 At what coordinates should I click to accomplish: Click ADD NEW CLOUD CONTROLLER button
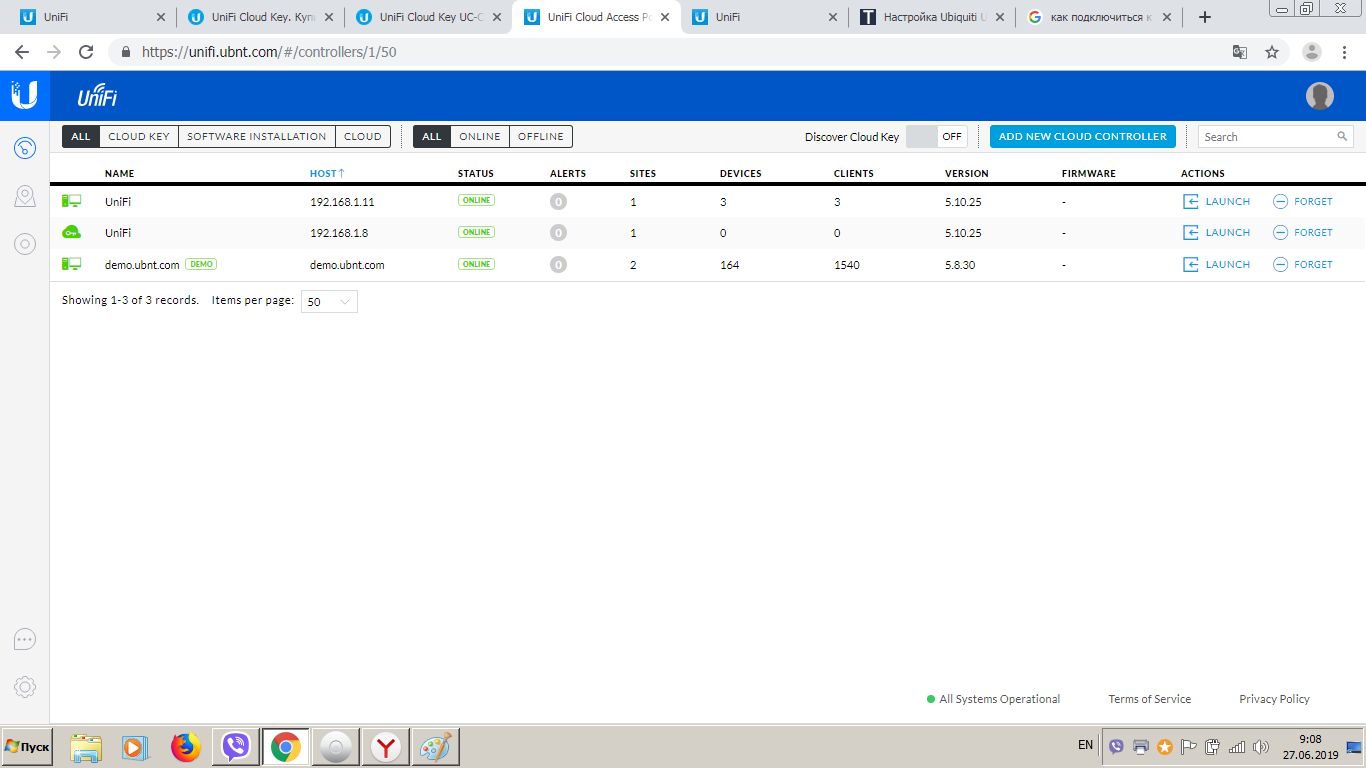1082,137
